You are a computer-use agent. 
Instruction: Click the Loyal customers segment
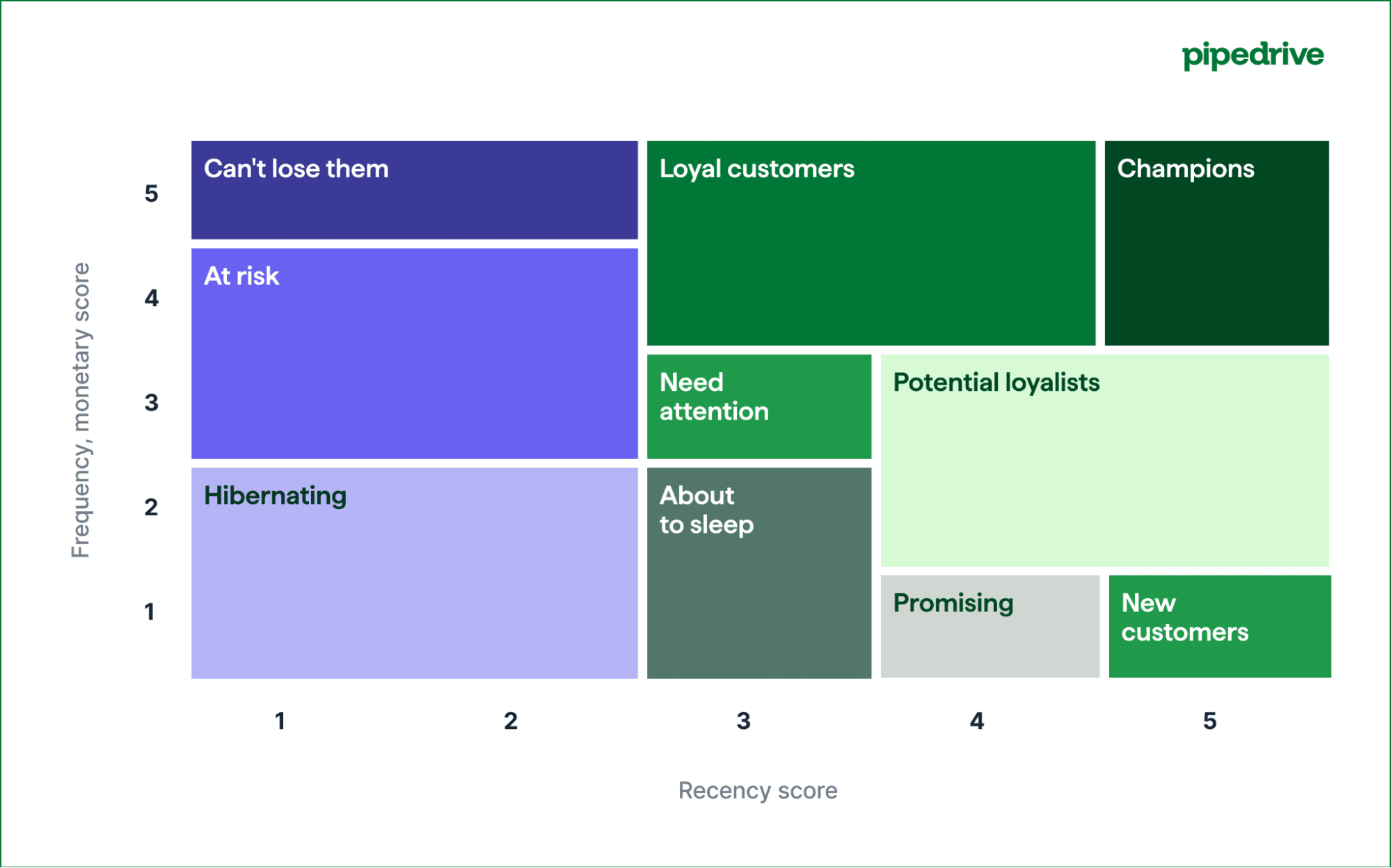click(x=871, y=243)
